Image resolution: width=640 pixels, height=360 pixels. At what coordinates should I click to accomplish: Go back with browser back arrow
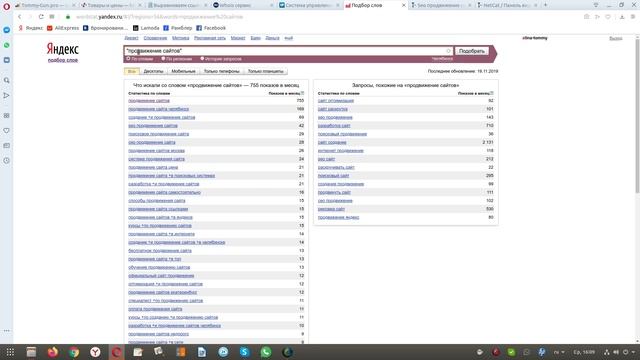[20, 17]
